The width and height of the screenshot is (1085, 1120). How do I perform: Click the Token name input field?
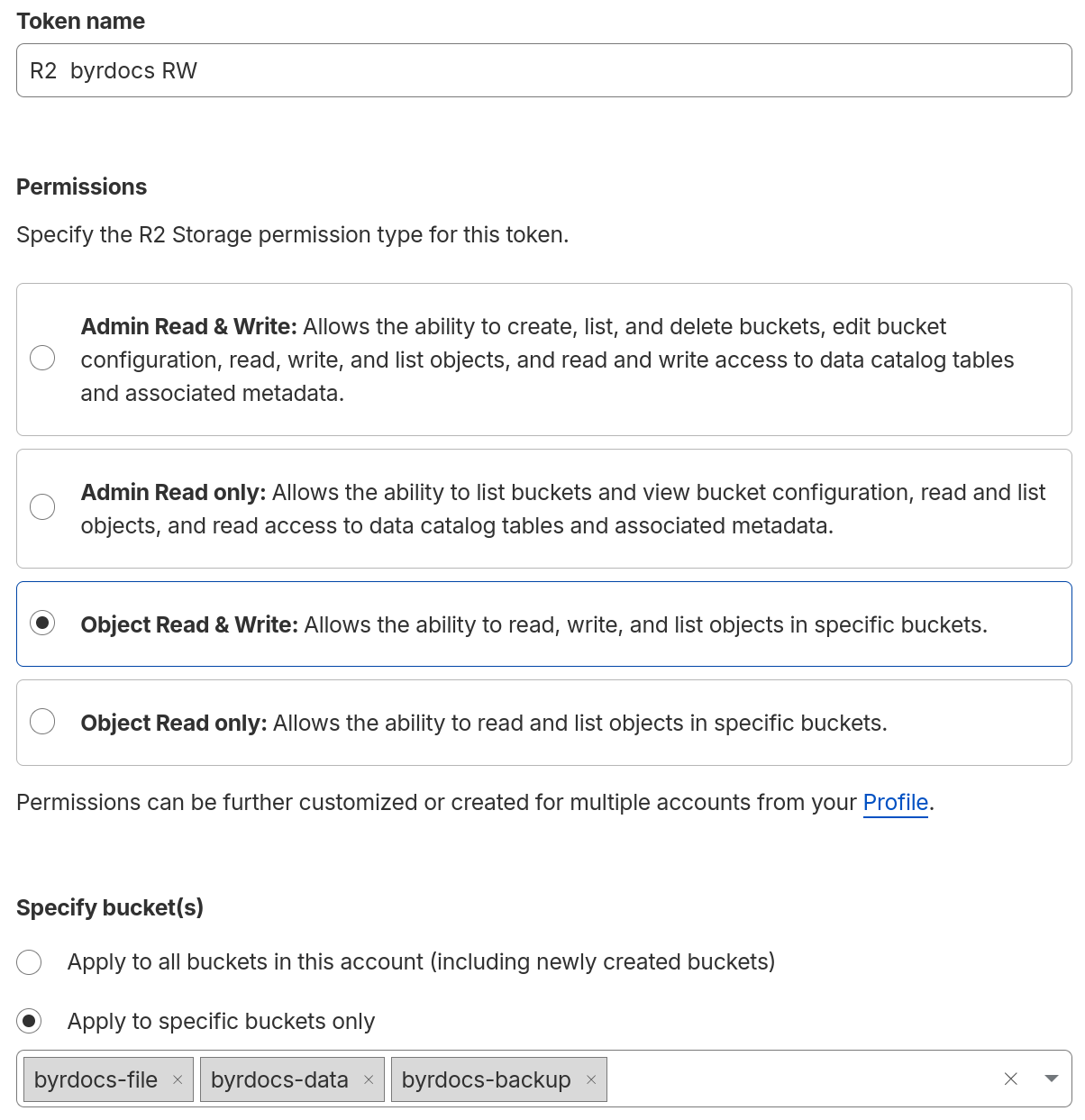pyautogui.click(x=543, y=71)
